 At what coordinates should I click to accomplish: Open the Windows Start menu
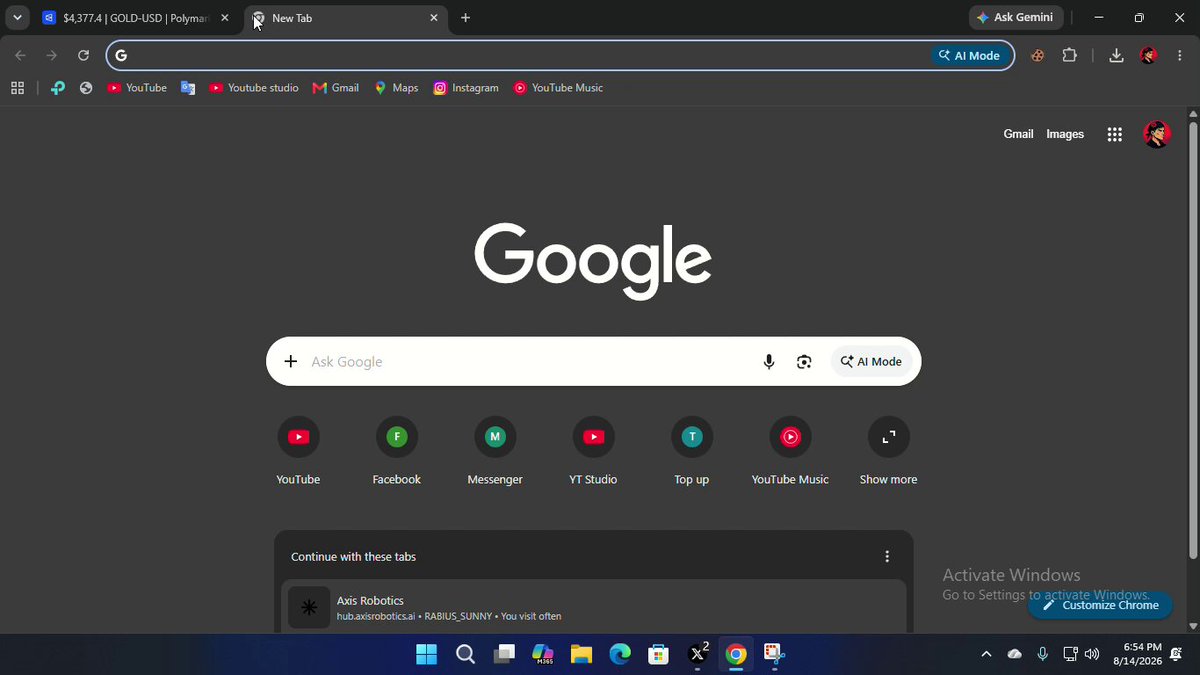click(427, 654)
